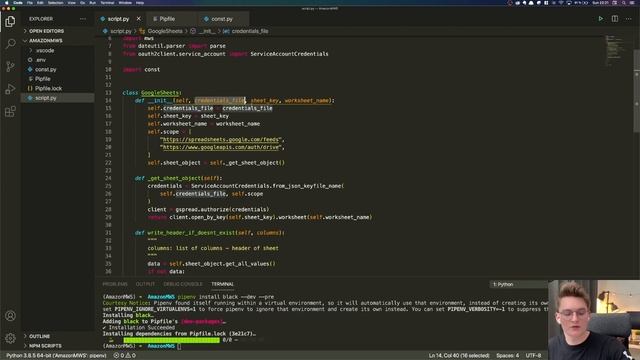The height and width of the screenshot is (360, 640).
Task: Expand the Open Editors section
Action: pyautogui.click(x=58, y=31)
